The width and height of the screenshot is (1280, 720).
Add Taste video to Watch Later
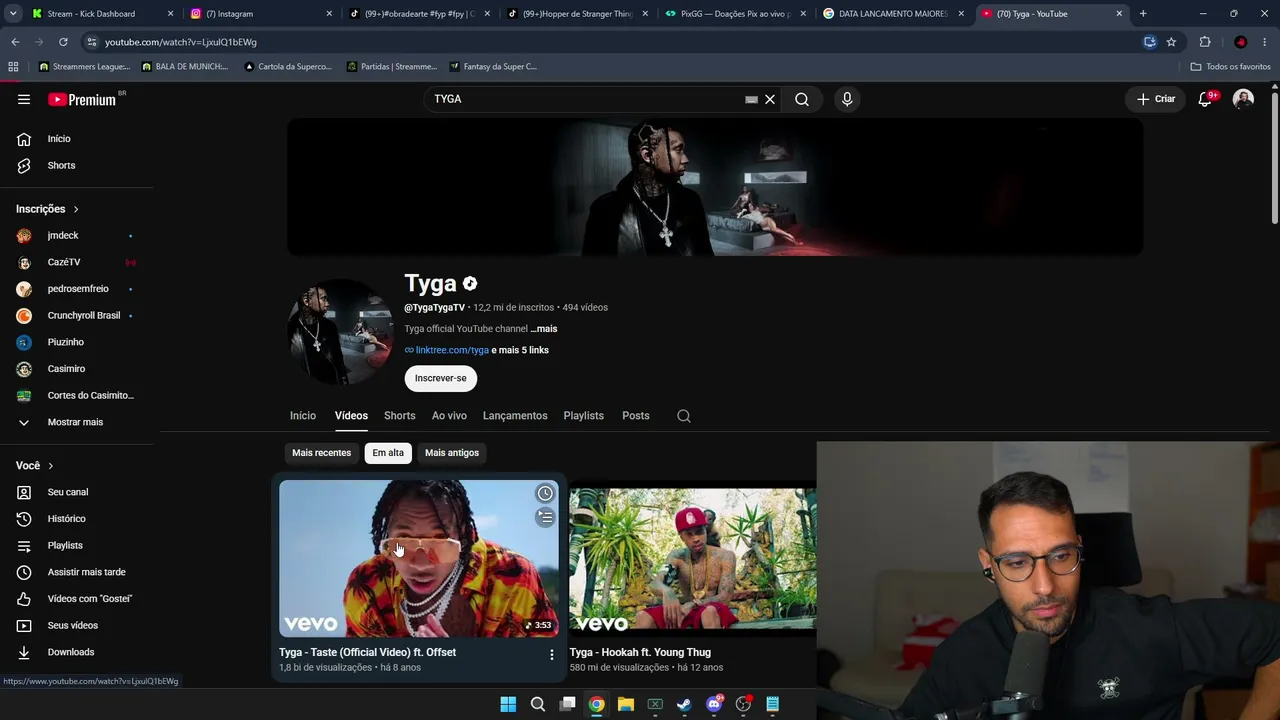click(545, 493)
